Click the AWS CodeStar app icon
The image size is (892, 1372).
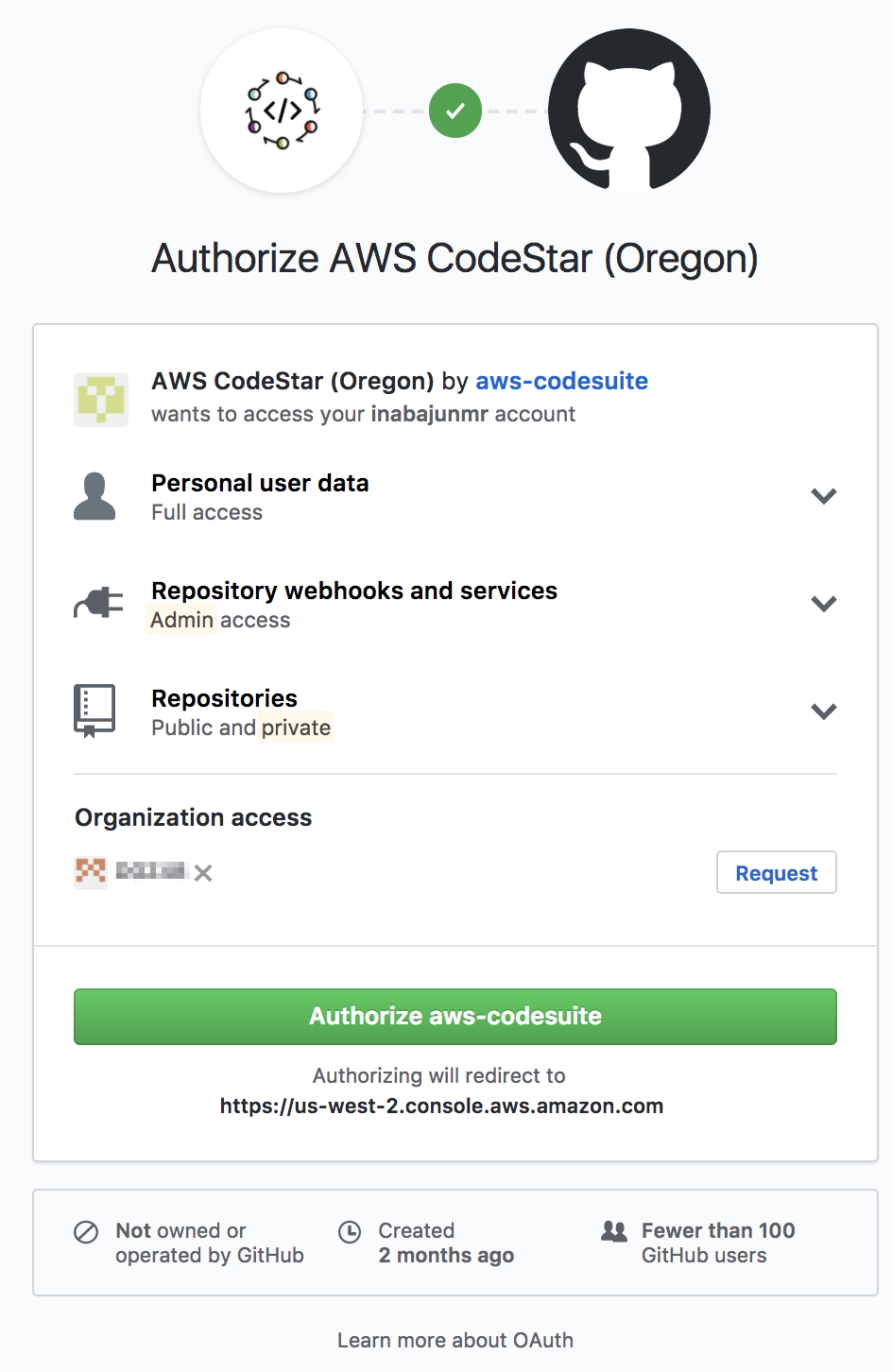click(x=281, y=111)
